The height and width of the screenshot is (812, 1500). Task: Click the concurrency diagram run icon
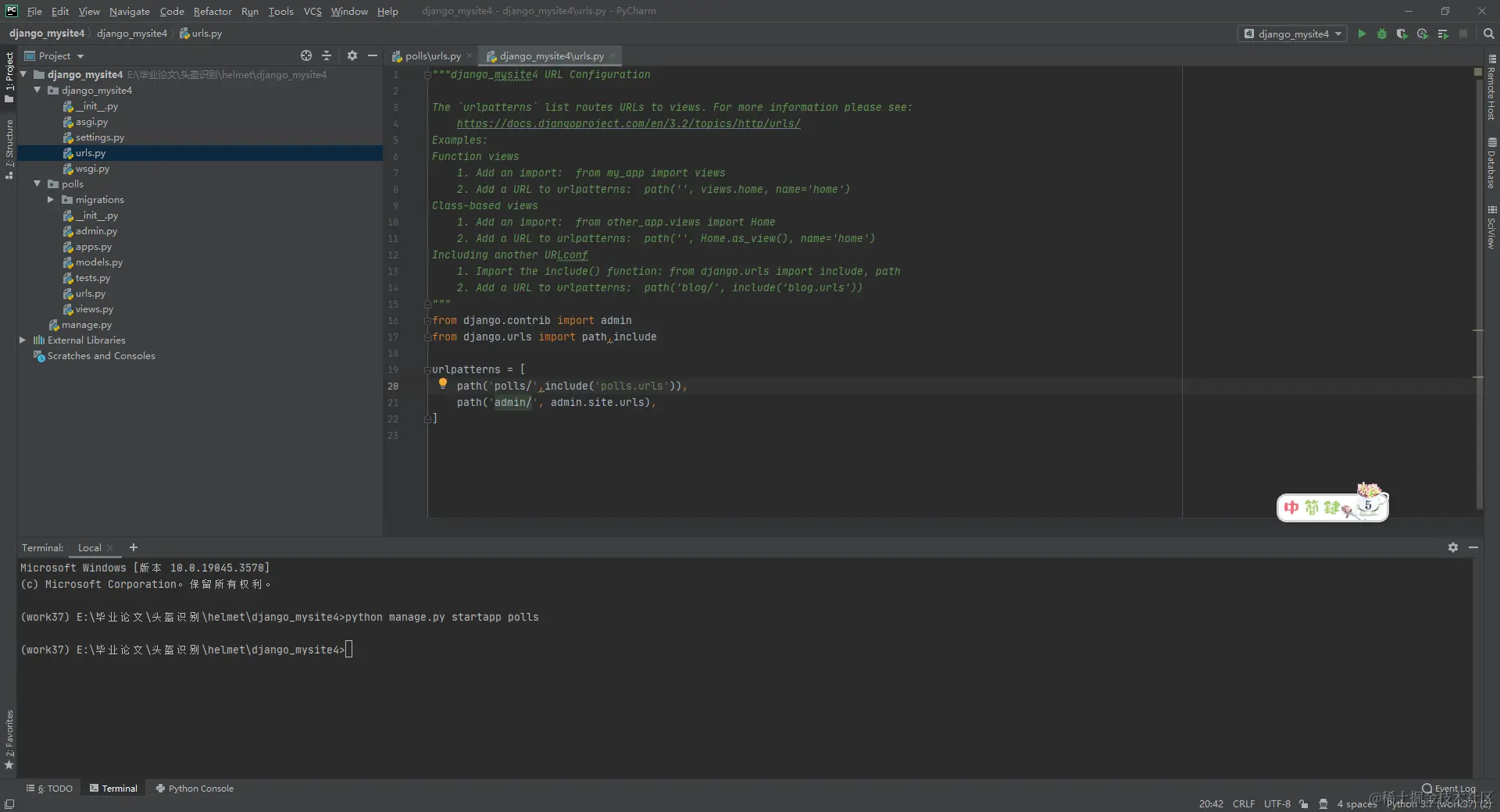click(x=1443, y=34)
